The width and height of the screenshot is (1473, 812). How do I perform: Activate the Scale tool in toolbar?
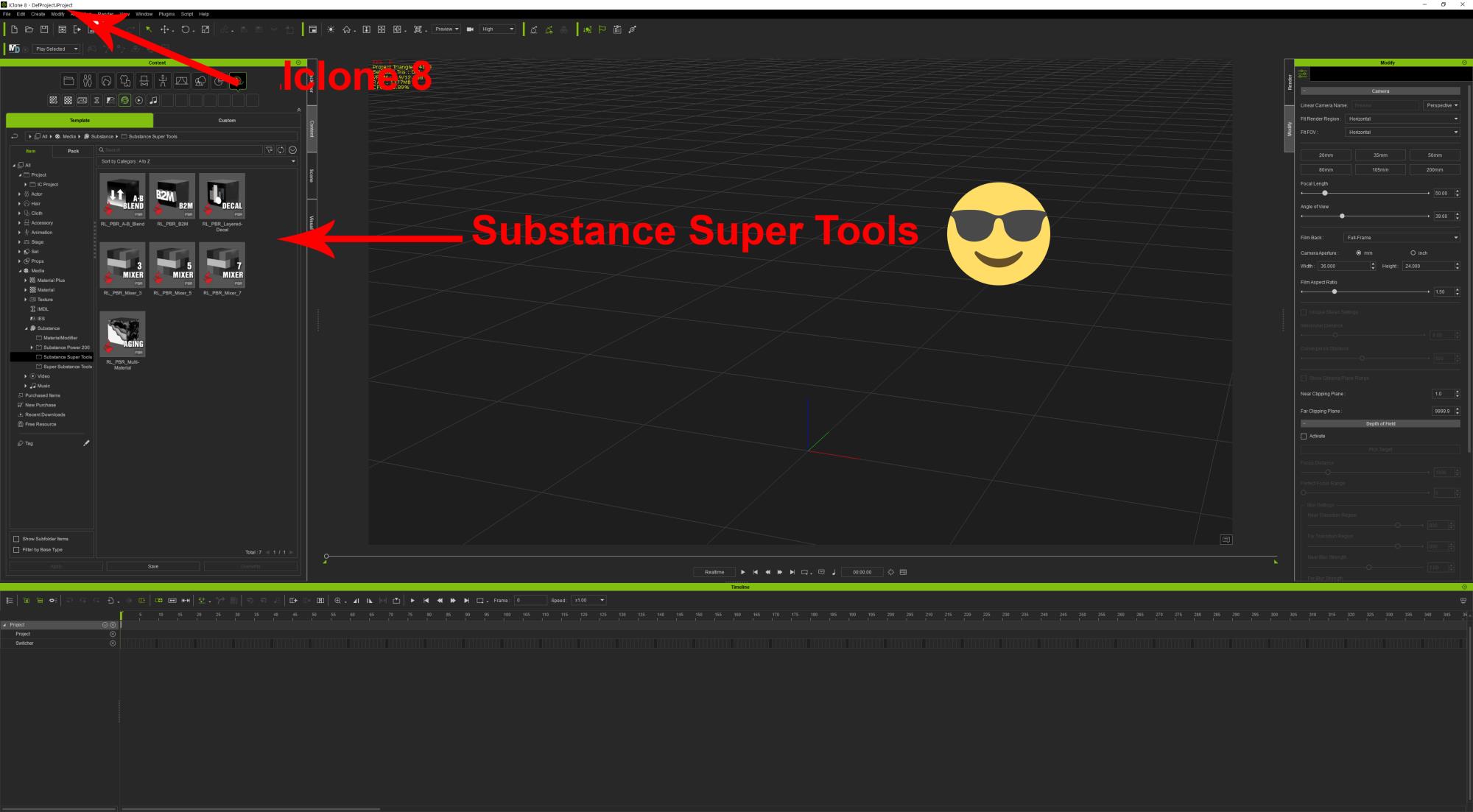pyautogui.click(x=205, y=29)
